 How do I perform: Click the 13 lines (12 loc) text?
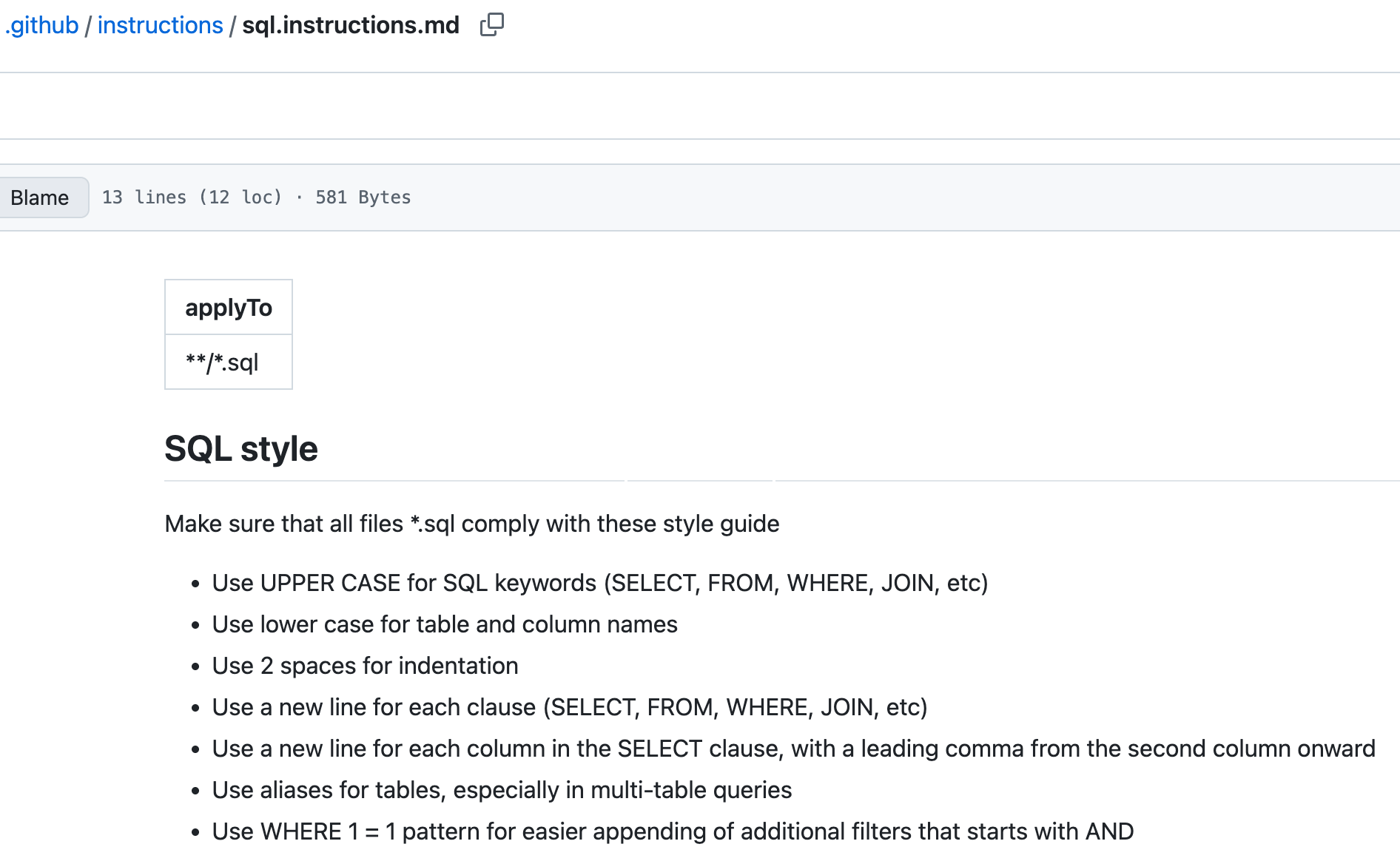(x=192, y=197)
